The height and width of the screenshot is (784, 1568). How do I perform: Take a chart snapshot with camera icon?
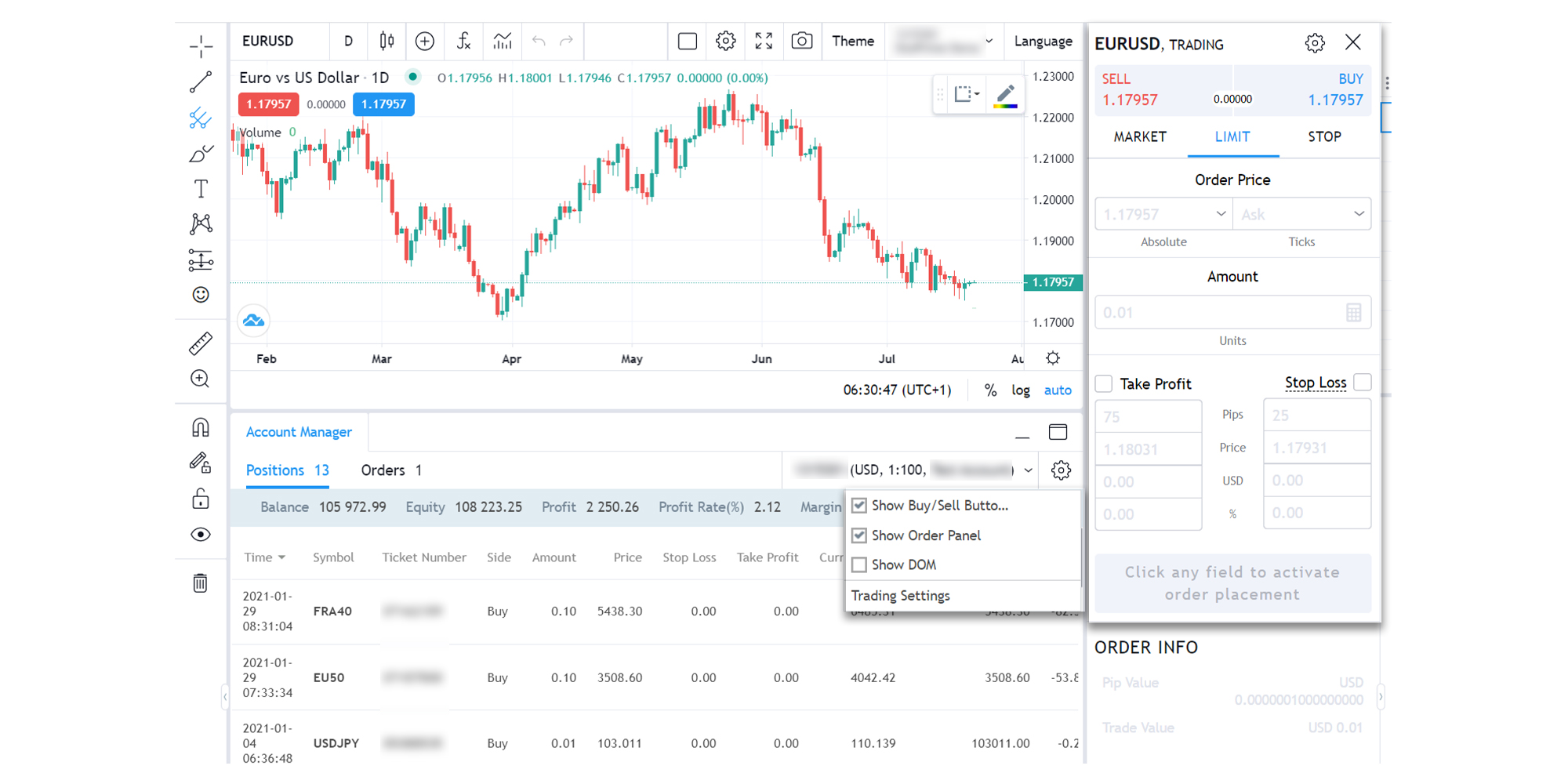[801, 41]
